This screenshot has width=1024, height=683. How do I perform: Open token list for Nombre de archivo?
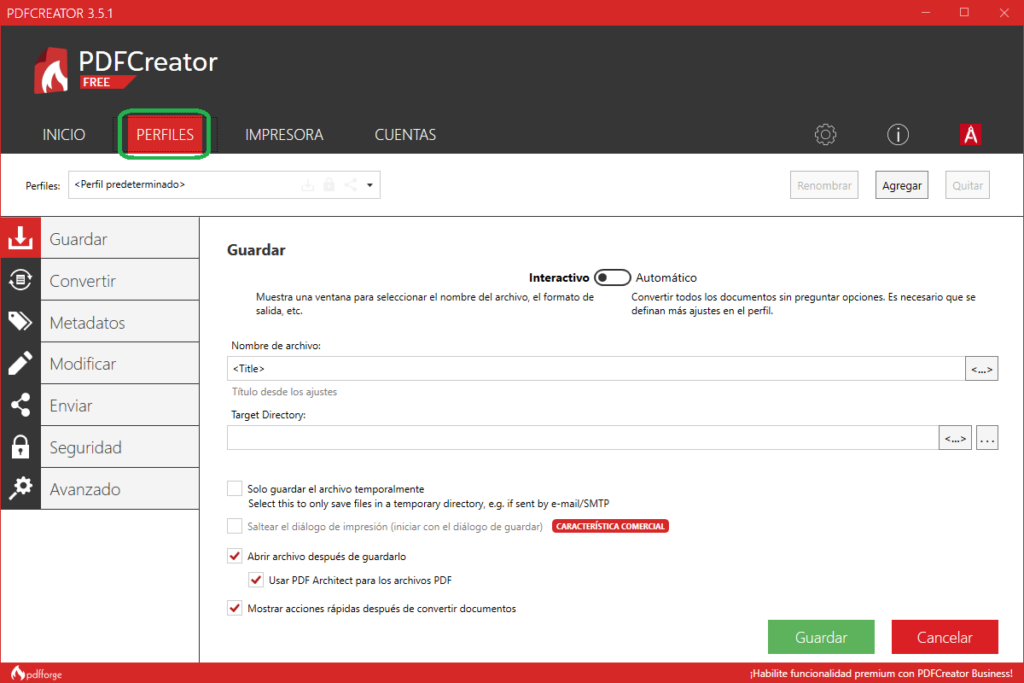[981, 369]
